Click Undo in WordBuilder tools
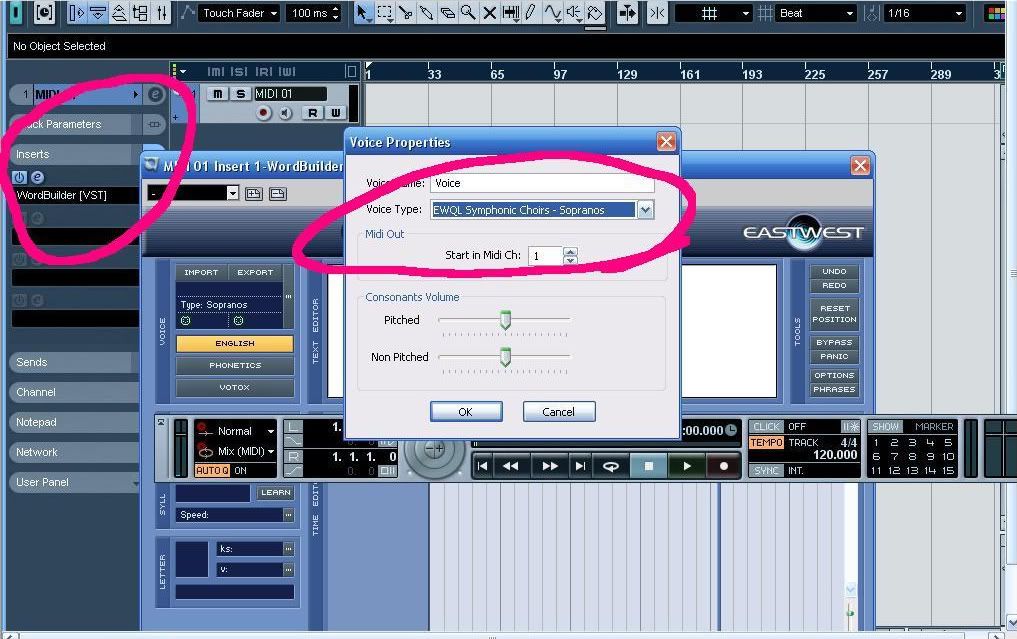Image resolution: width=1017 pixels, height=639 pixels. [x=834, y=271]
